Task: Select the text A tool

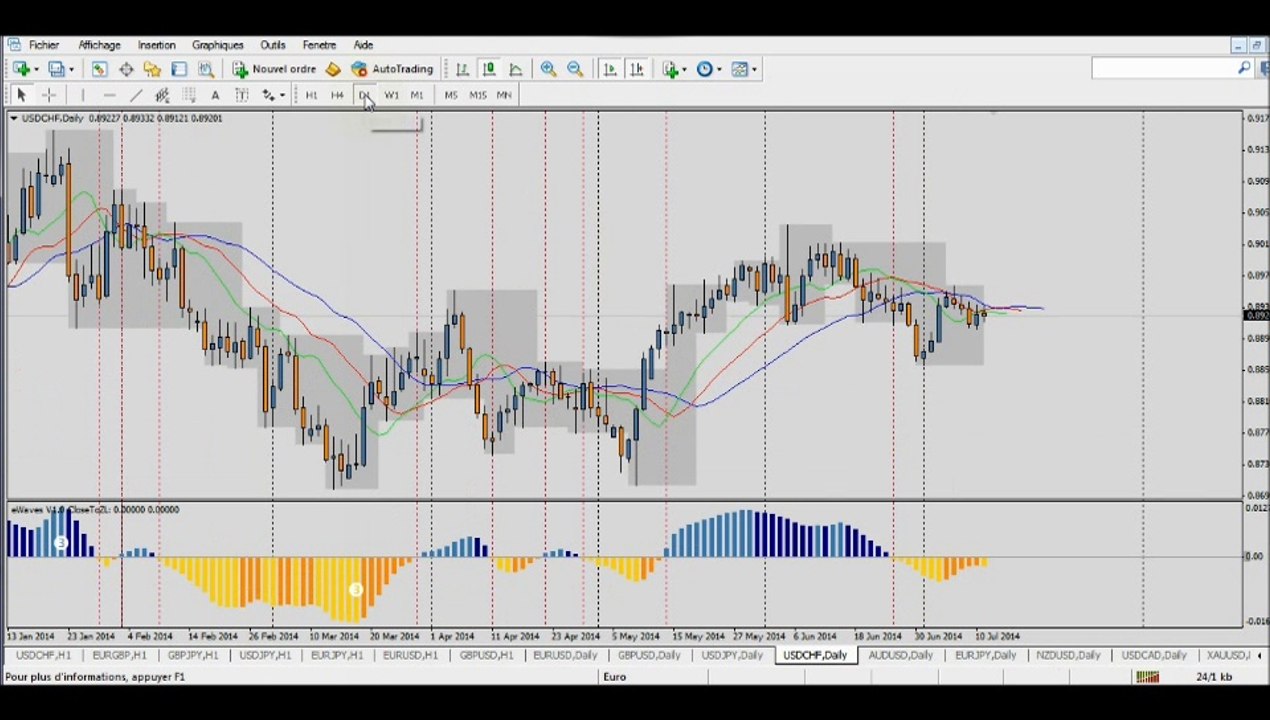Action: pyautogui.click(x=215, y=95)
